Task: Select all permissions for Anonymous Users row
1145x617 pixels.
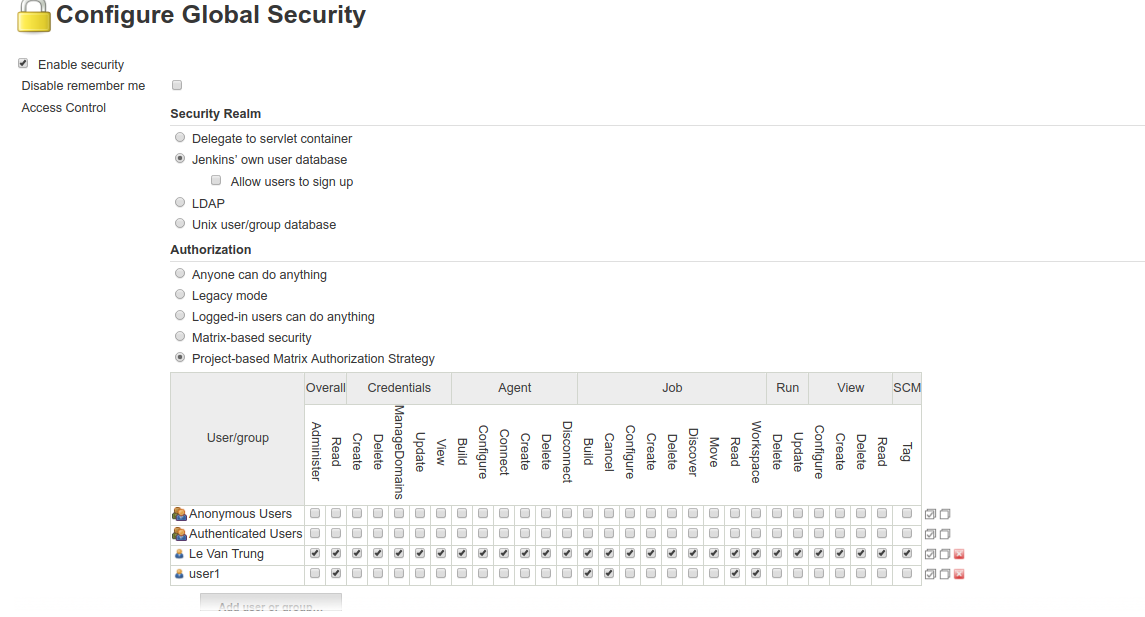Action: pyautogui.click(x=930, y=514)
